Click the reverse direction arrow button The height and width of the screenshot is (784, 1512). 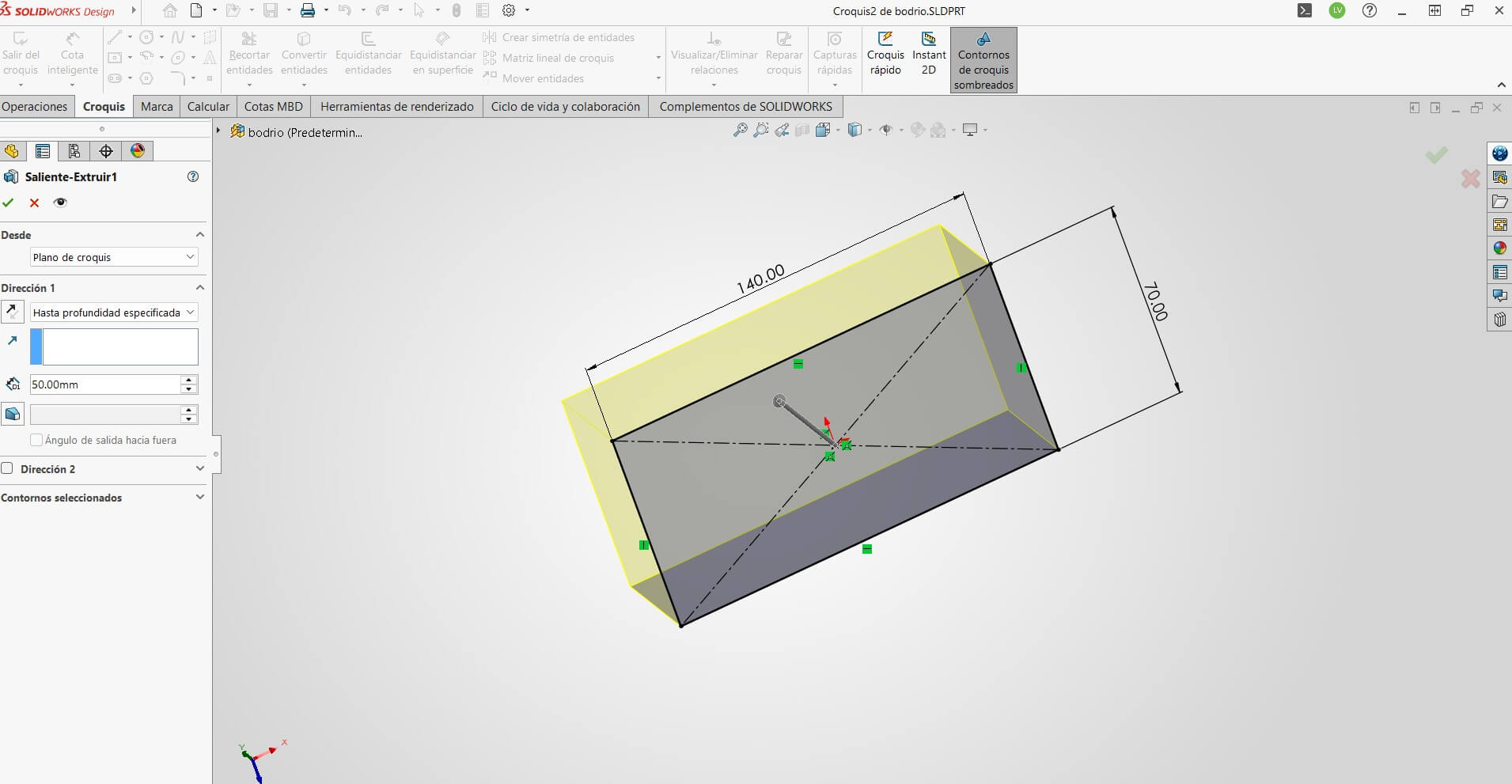click(12, 312)
